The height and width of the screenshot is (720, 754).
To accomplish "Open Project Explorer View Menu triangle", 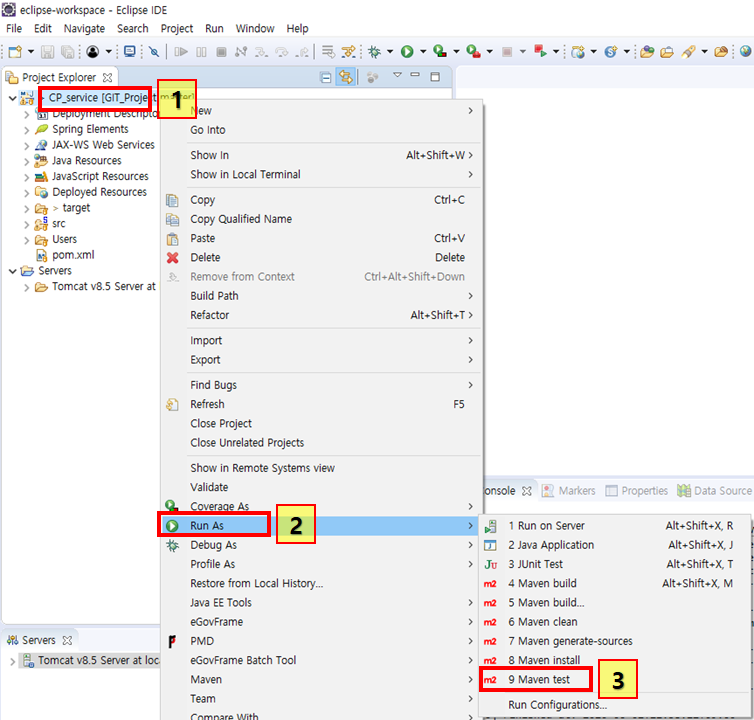I will point(397,75).
